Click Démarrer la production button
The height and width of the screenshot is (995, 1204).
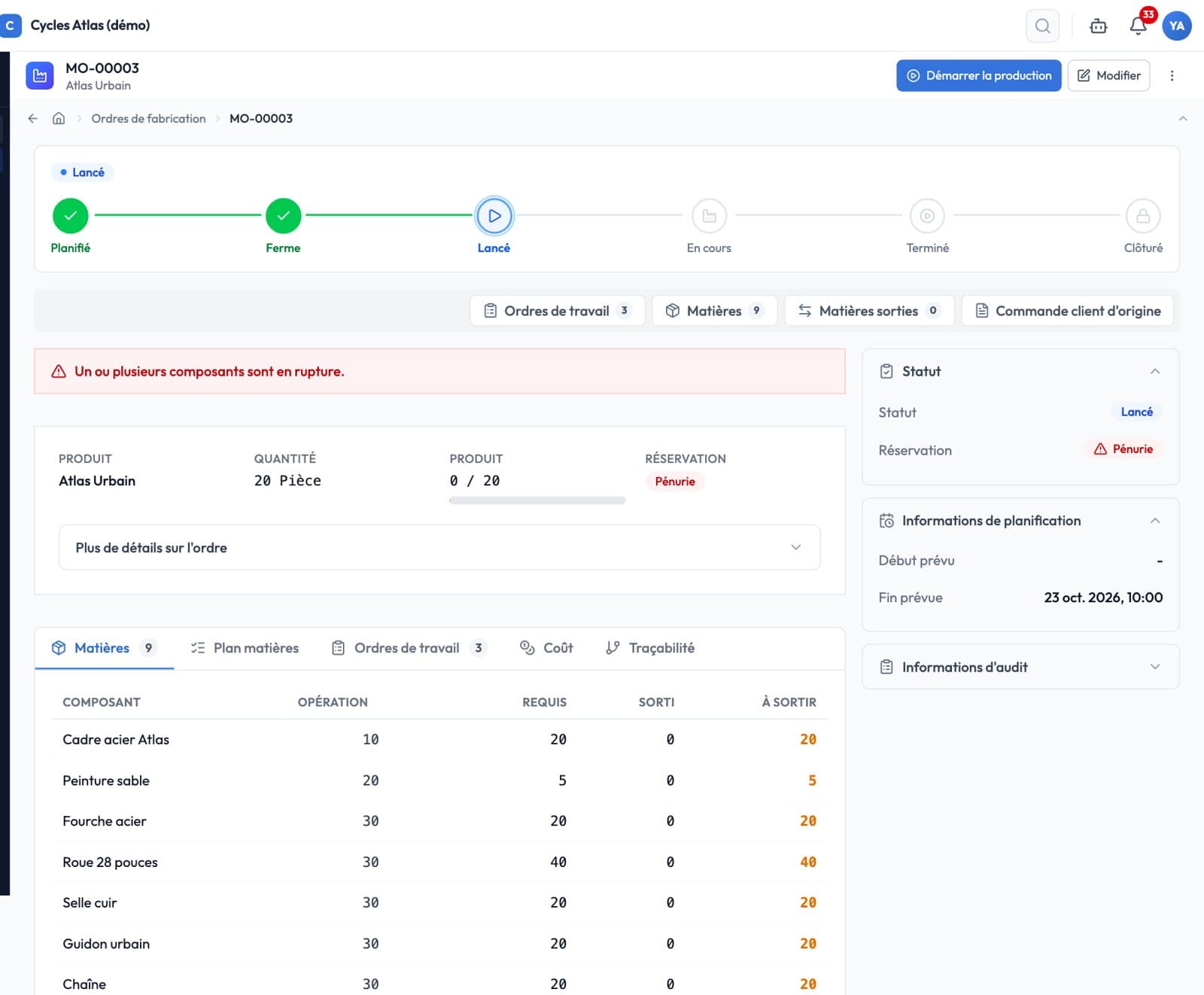coord(978,76)
